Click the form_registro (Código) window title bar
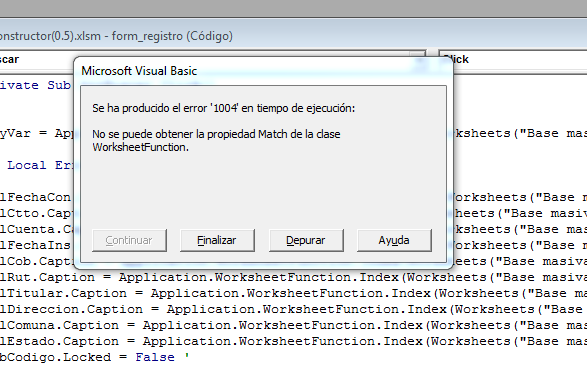The image size is (587, 367). pyautogui.click(x=116, y=36)
